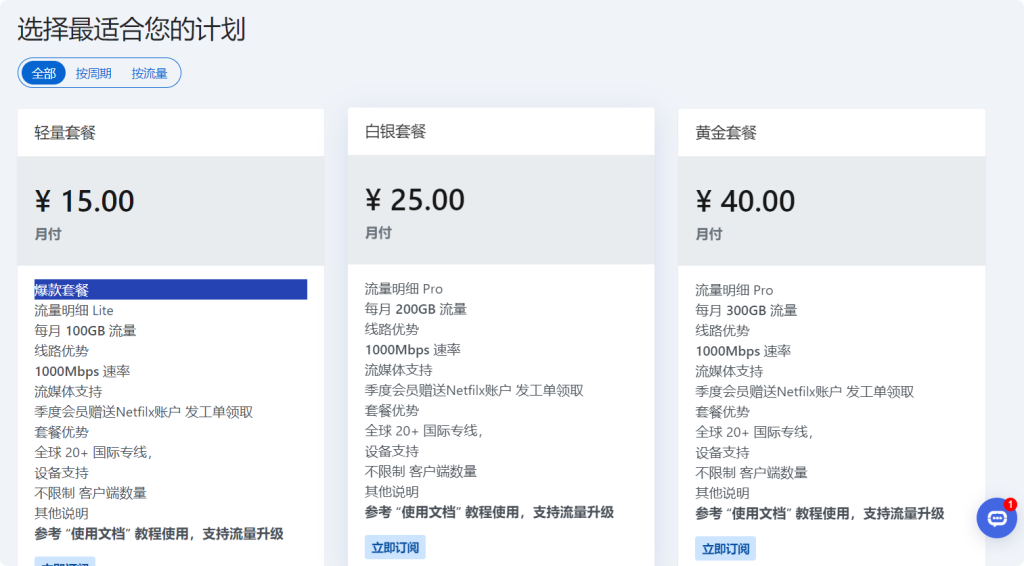Click 每月 300GB 流量 in 黄金套餐
Viewport: 1024px width, 566px height.
tap(746, 310)
